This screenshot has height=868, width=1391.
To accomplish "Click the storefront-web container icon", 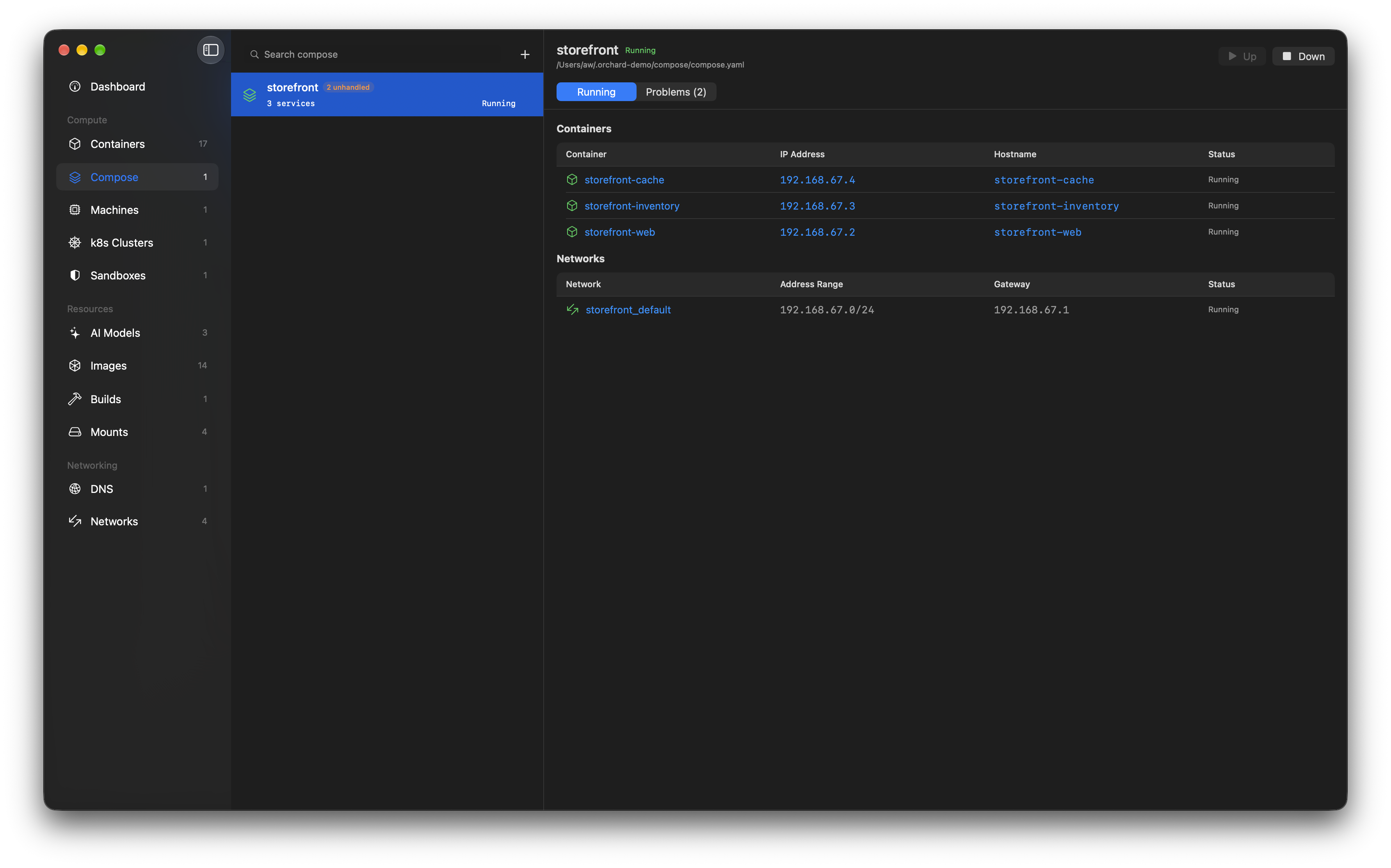I will (572, 232).
